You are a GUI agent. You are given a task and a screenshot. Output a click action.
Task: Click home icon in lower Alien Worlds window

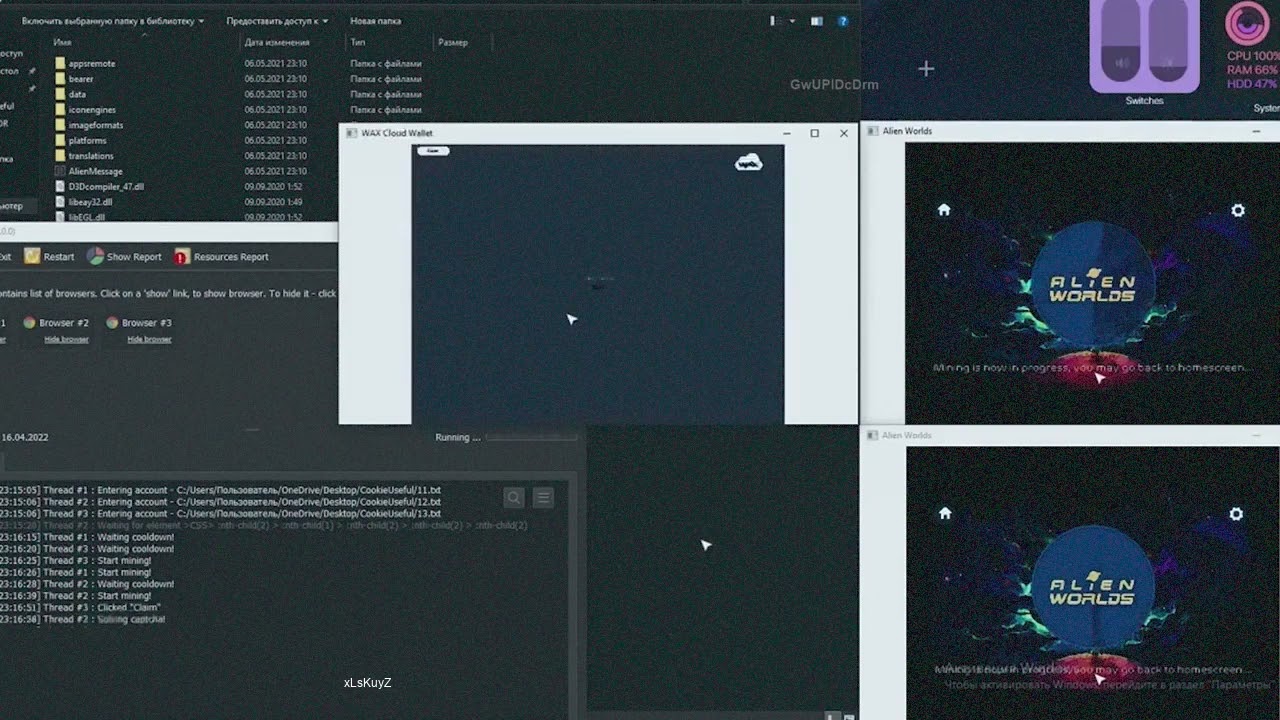coord(945,513)
